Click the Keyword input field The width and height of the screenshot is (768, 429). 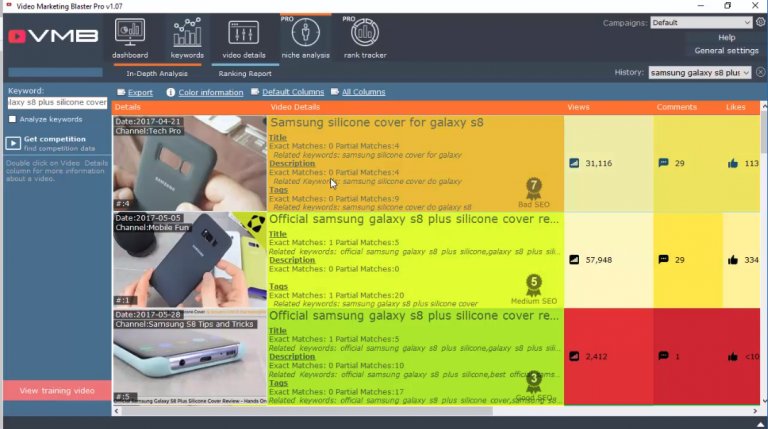pos(57,102)
